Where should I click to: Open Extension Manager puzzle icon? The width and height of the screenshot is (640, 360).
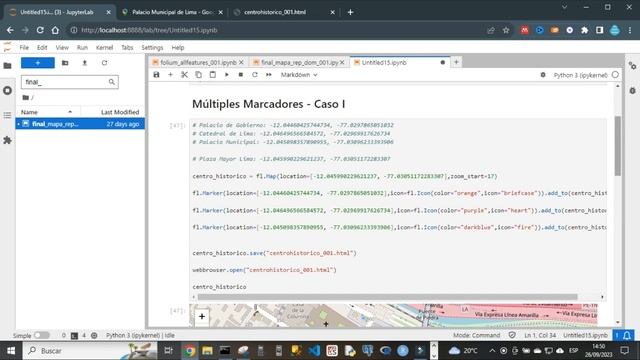tap(7, 140)
